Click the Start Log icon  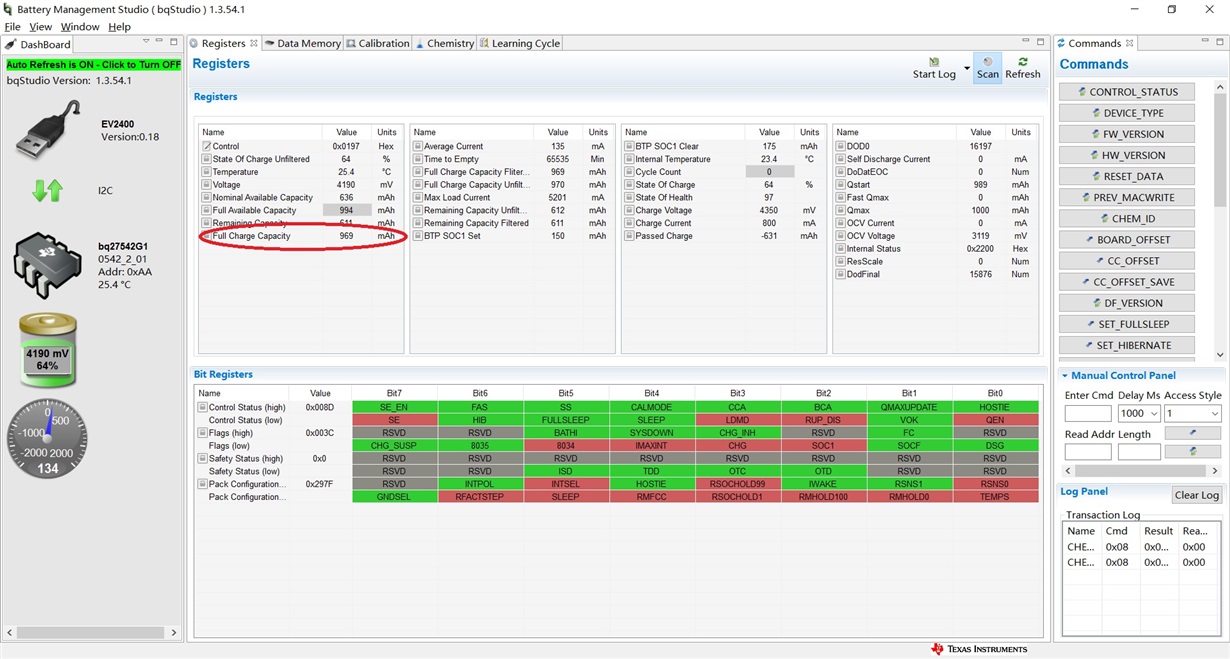coord(934,62)
